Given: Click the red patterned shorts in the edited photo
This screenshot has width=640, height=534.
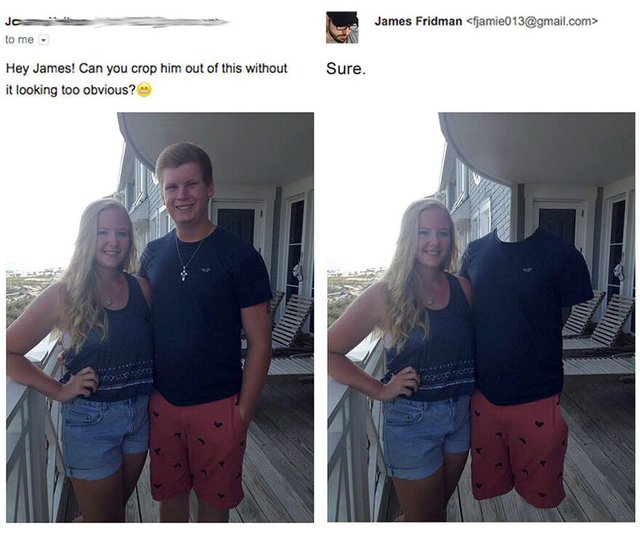Looking at the screenshot, I should [519, 448].
